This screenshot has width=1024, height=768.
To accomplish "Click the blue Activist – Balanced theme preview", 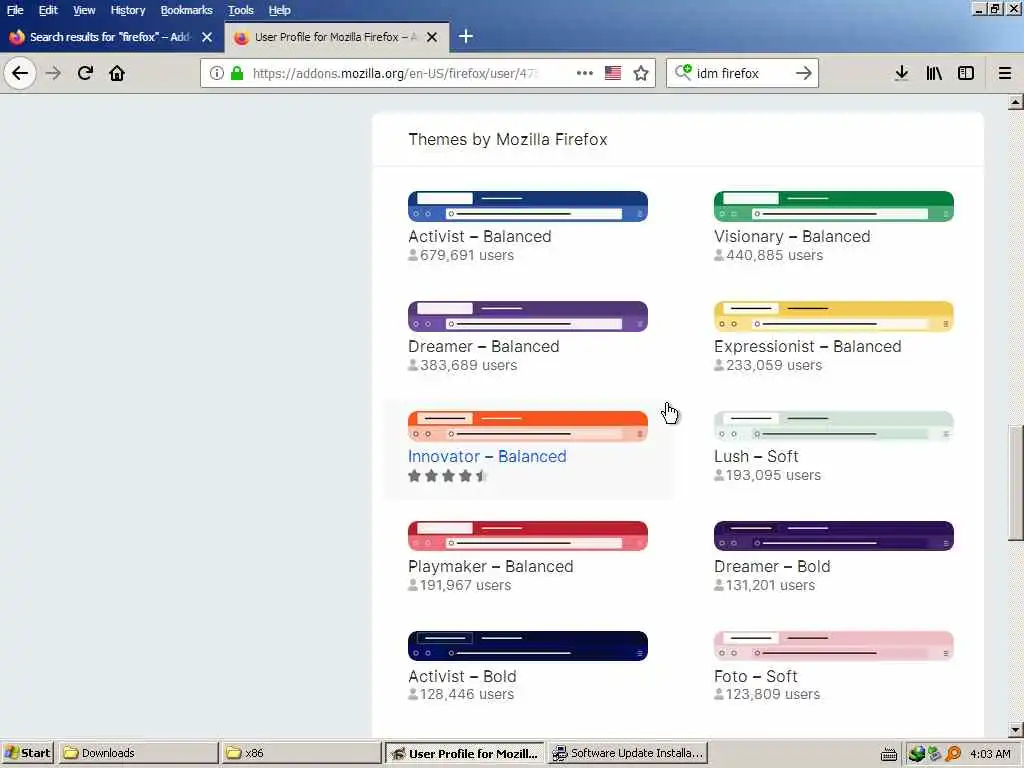I will [x=528, y=206].
